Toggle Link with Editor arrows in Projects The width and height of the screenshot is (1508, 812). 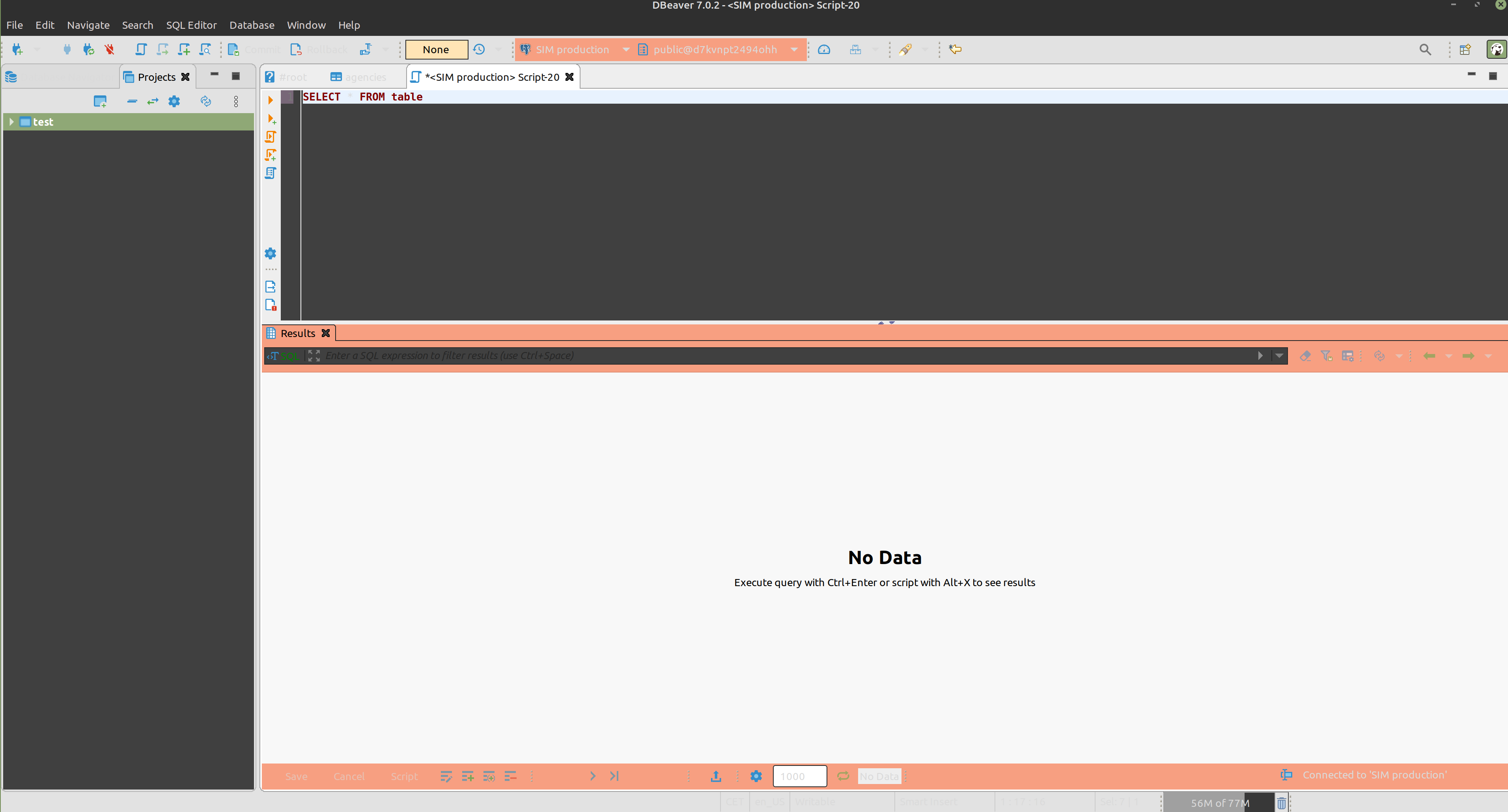coord(153,102)
